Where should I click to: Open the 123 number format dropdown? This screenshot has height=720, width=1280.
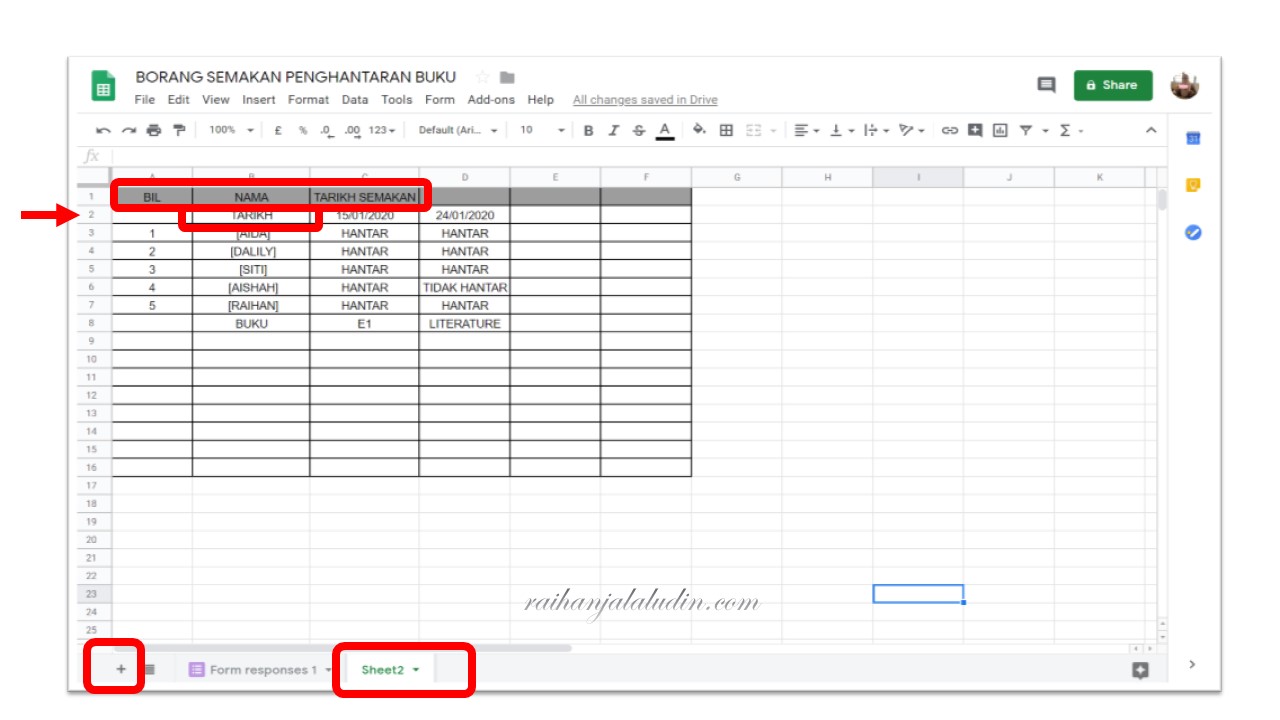[382, 130]
